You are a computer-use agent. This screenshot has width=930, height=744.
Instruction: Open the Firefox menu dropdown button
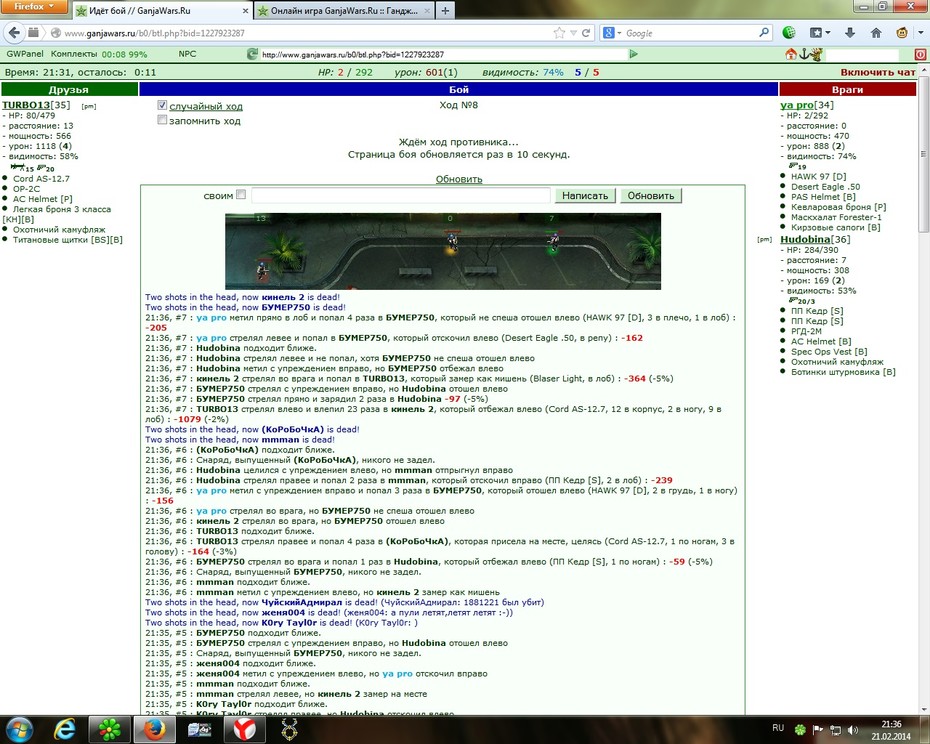point(34,7)
